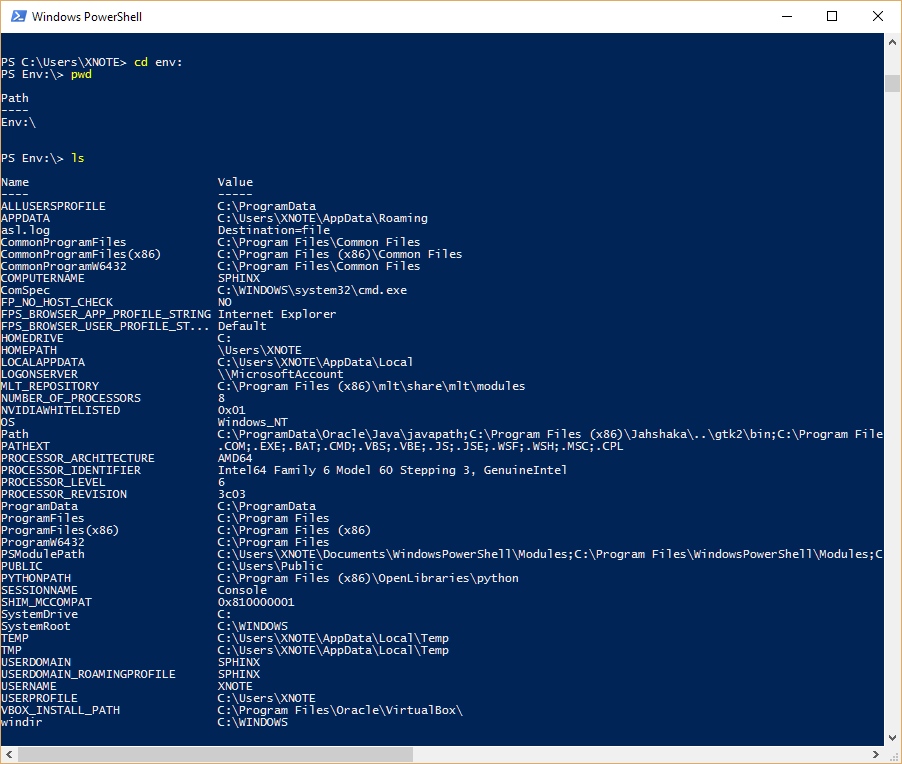
Task: Click the 'Name' column header
Action: pos(15,182)
